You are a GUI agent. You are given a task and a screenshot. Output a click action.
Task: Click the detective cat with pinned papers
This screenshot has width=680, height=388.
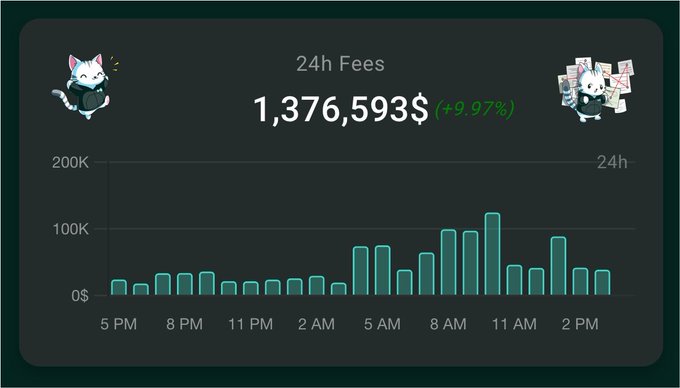coord(595,89)
